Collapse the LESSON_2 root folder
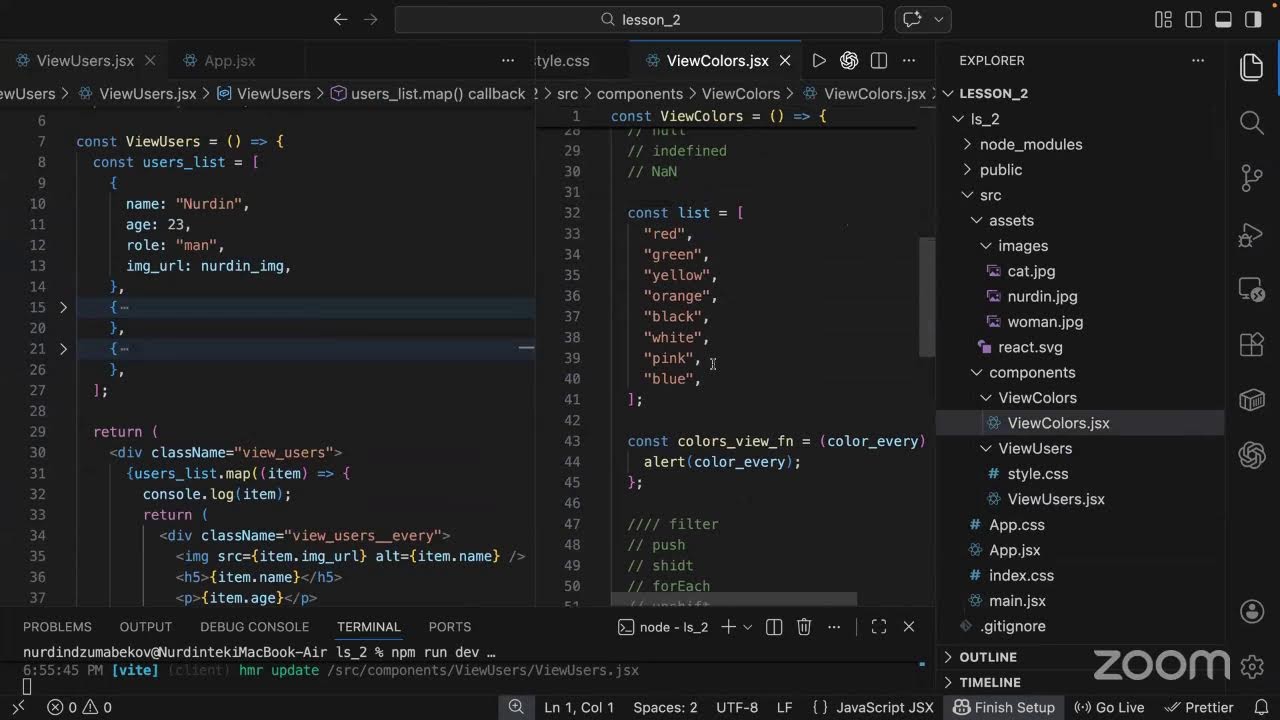Image resolution: width=1280 pixels, height=720 pixels. pos(993,93)
